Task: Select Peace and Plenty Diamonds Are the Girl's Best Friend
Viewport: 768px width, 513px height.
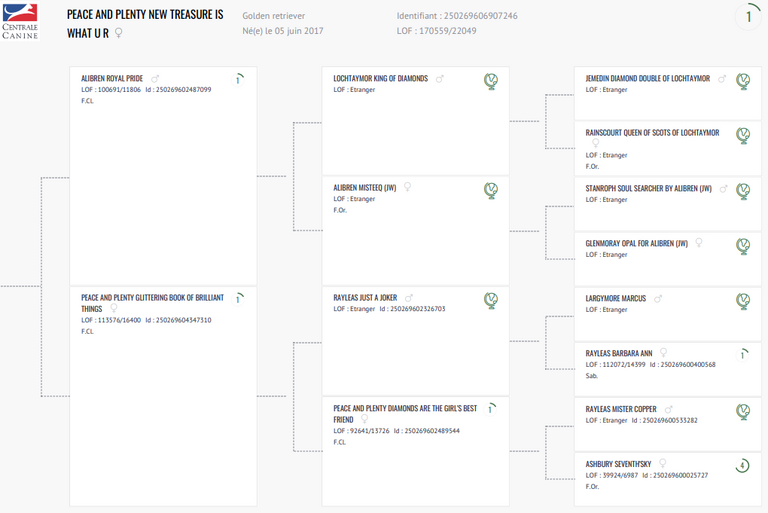Action: point(404,413)
